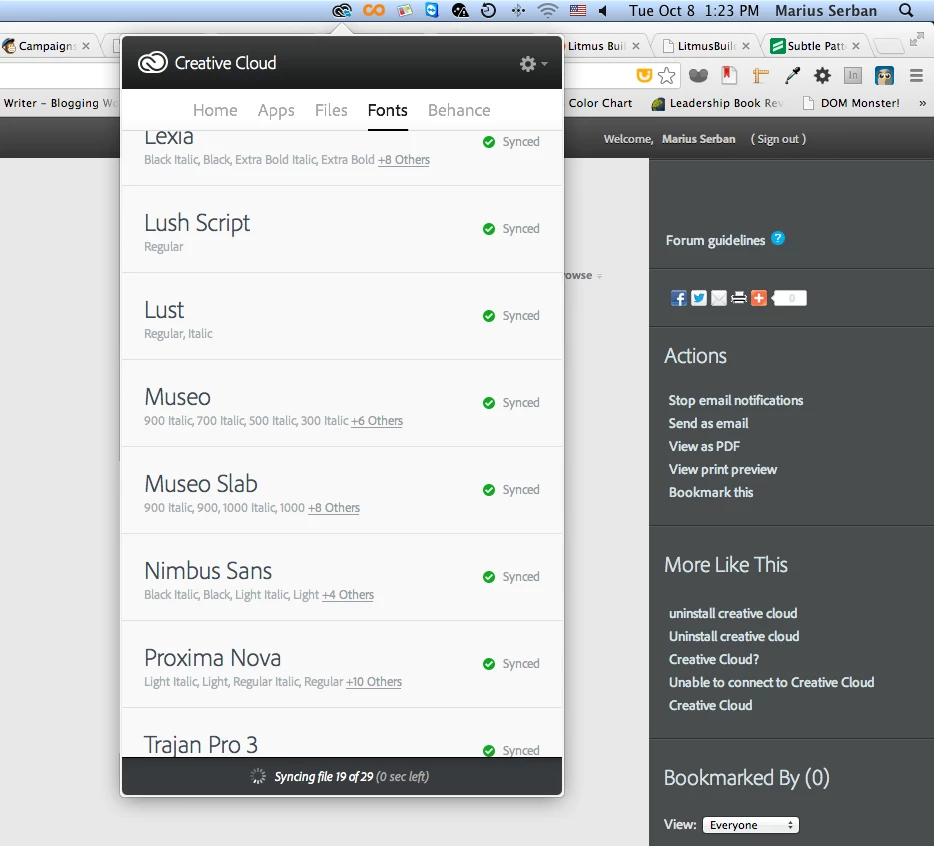Click the syncing spinner icon in footer
Viewport: 934px width, 846px height.
258,776
